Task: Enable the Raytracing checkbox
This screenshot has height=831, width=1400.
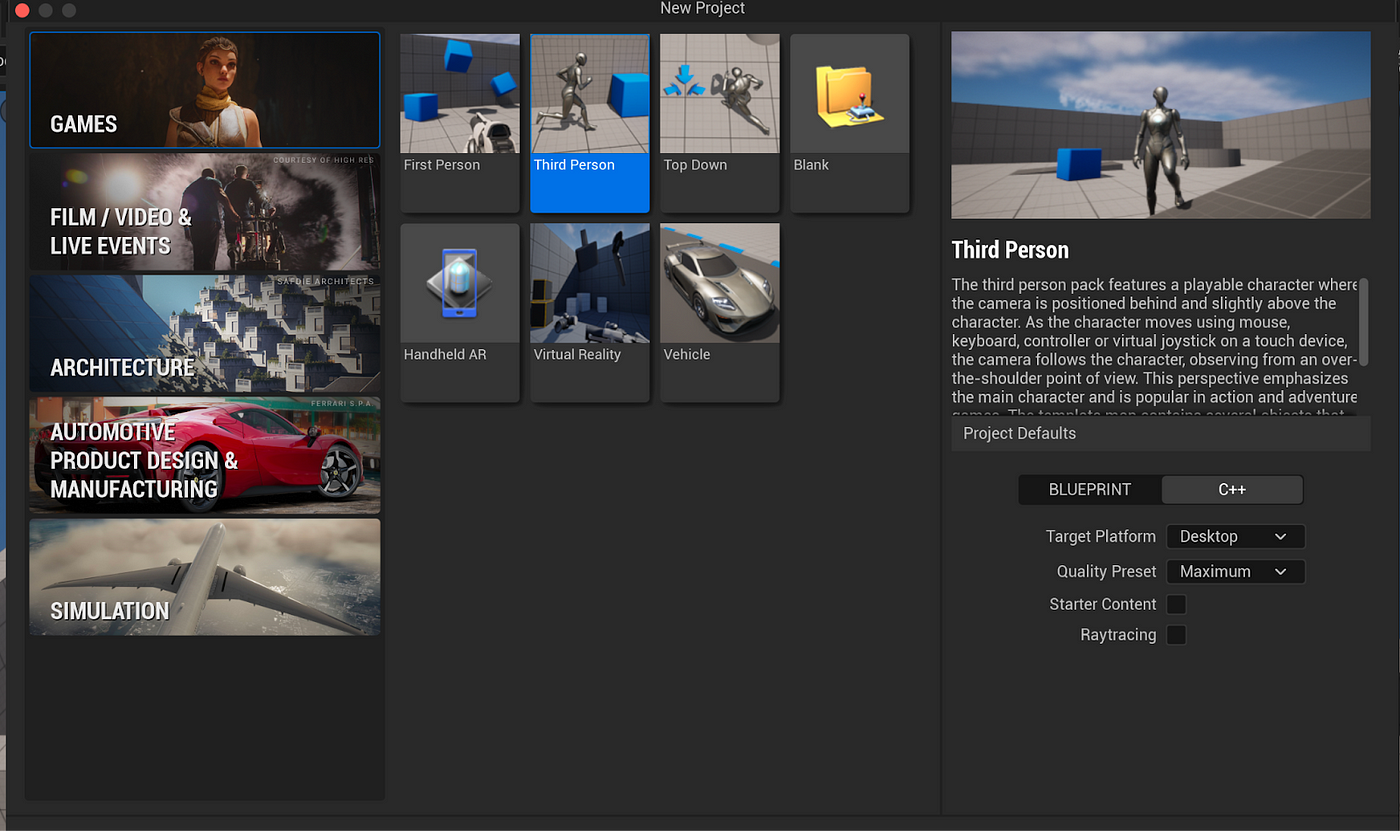Action: (x=1177, y=635)
